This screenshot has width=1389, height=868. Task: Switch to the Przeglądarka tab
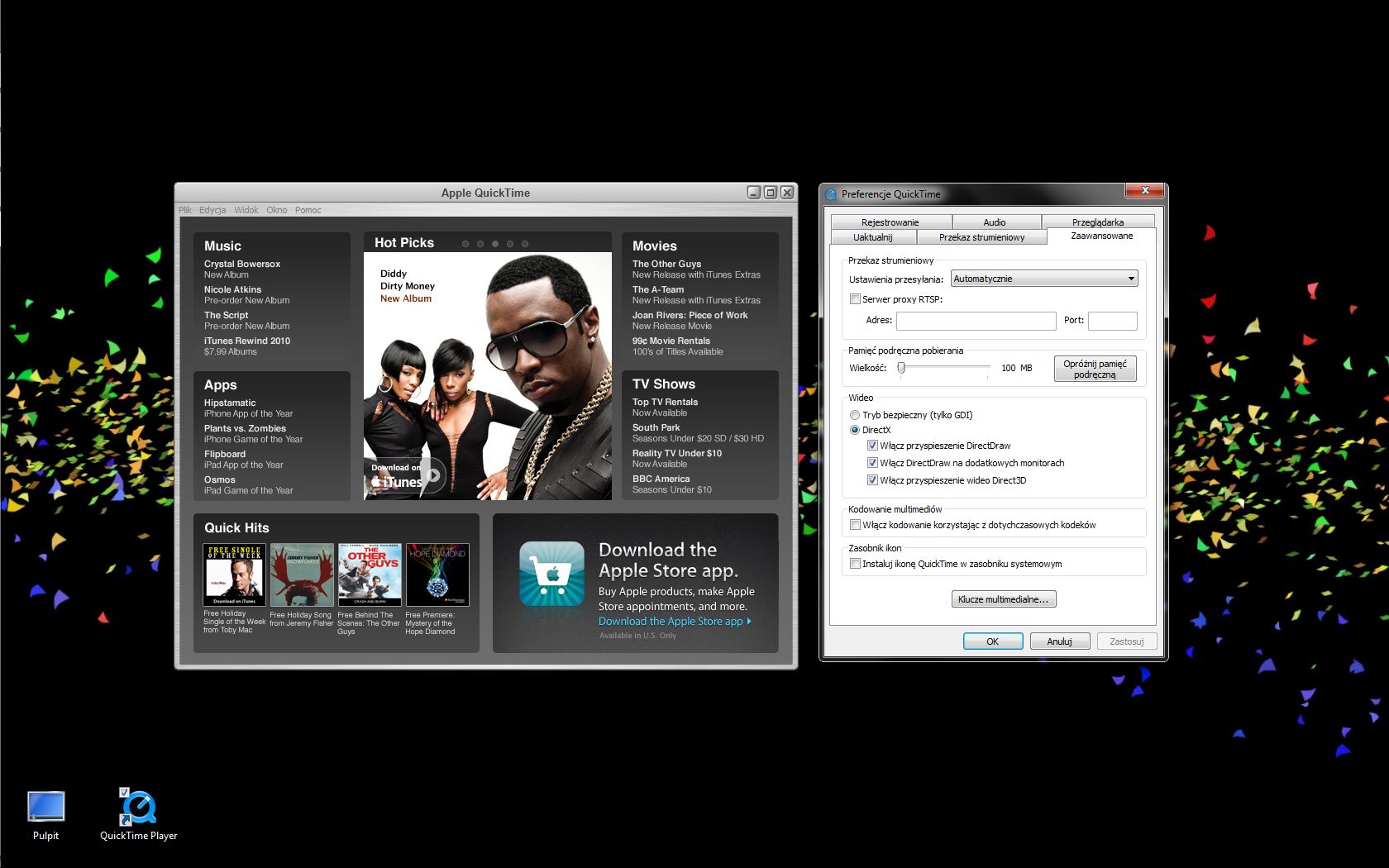(1098, 222)
